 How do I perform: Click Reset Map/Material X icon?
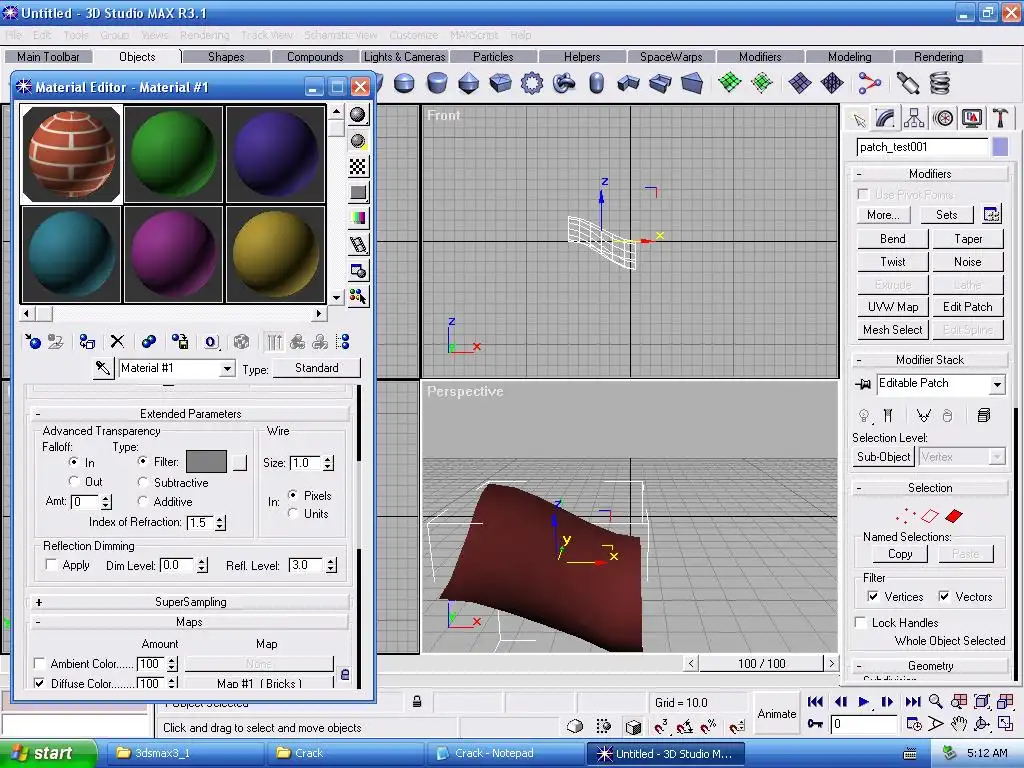coord(117,342)
